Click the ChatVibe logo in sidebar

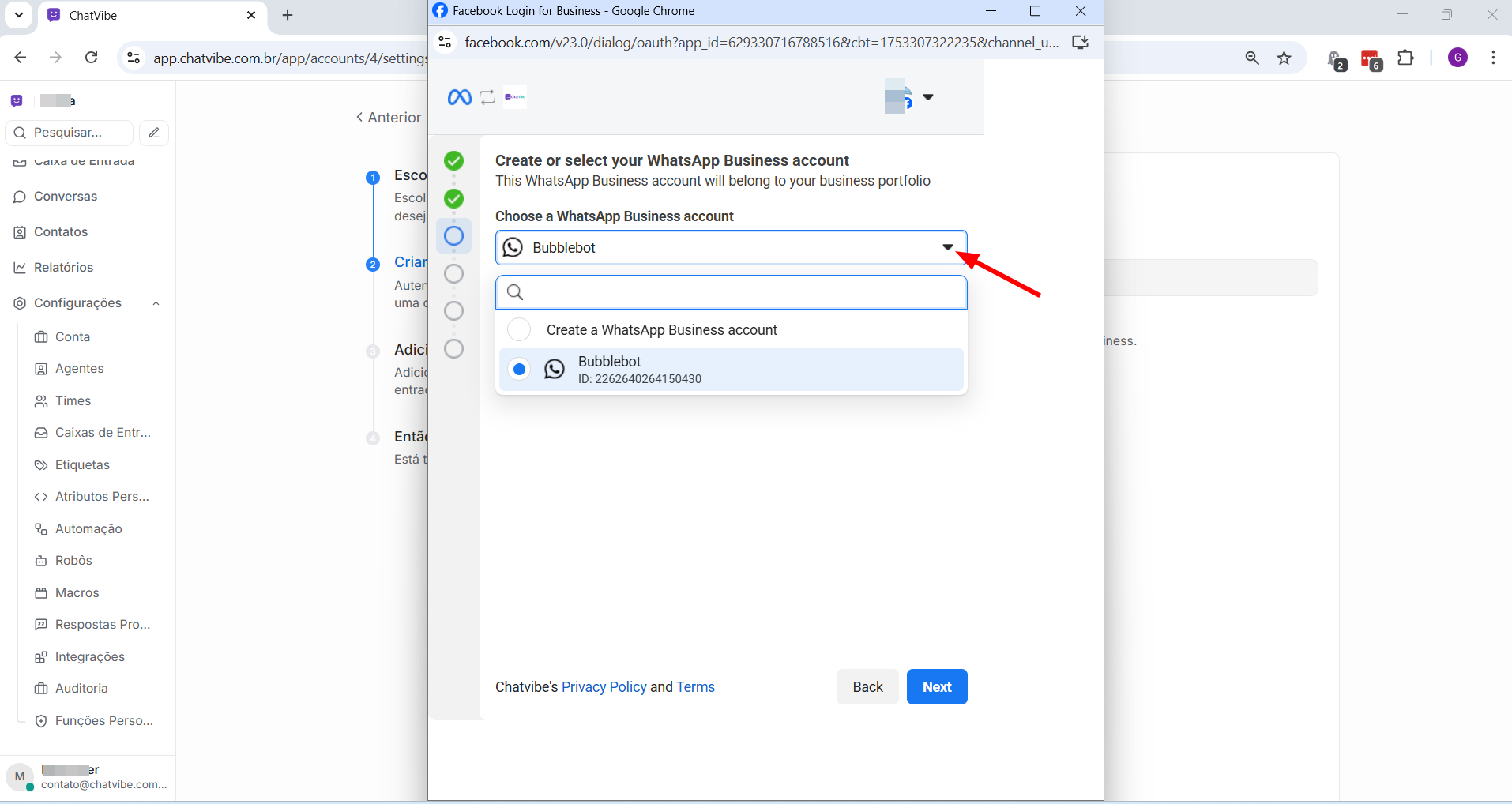point(17,100)
